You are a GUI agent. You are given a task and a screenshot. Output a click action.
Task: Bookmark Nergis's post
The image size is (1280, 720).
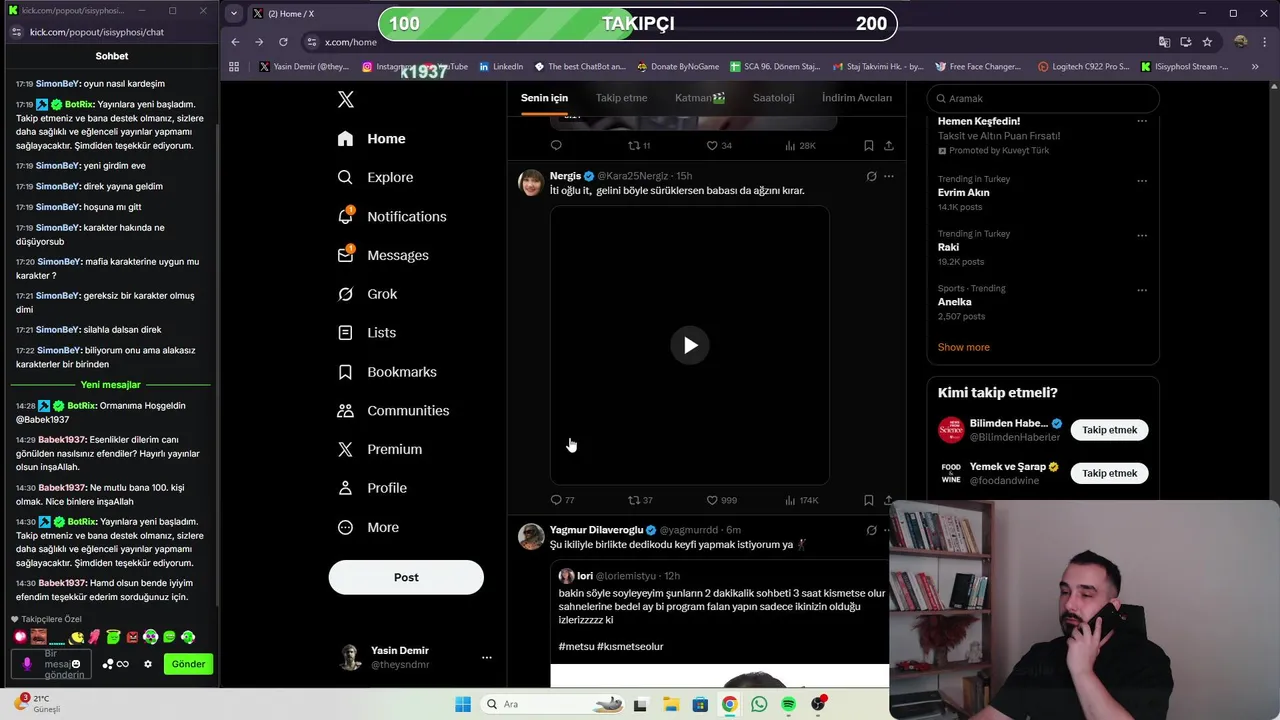pyautogui.click(x=868, y=500)
